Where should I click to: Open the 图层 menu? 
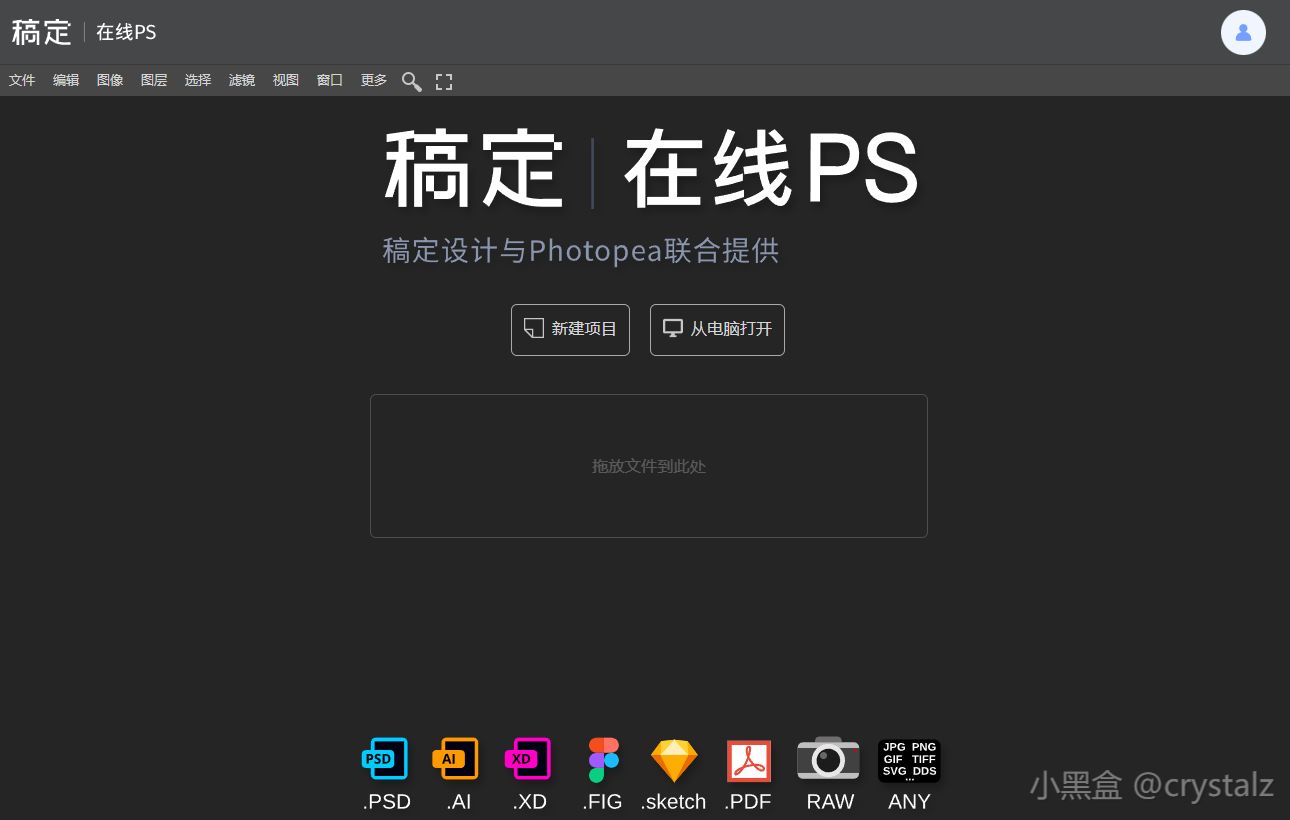[x=154, y=80]
